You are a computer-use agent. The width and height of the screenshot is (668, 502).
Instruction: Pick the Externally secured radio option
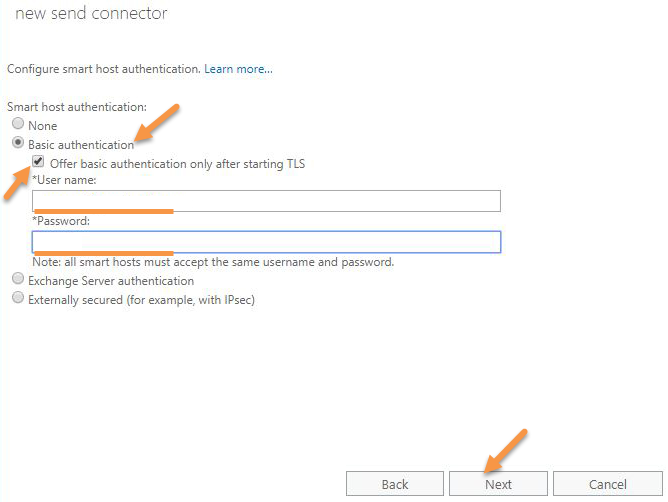pos(18,297)
